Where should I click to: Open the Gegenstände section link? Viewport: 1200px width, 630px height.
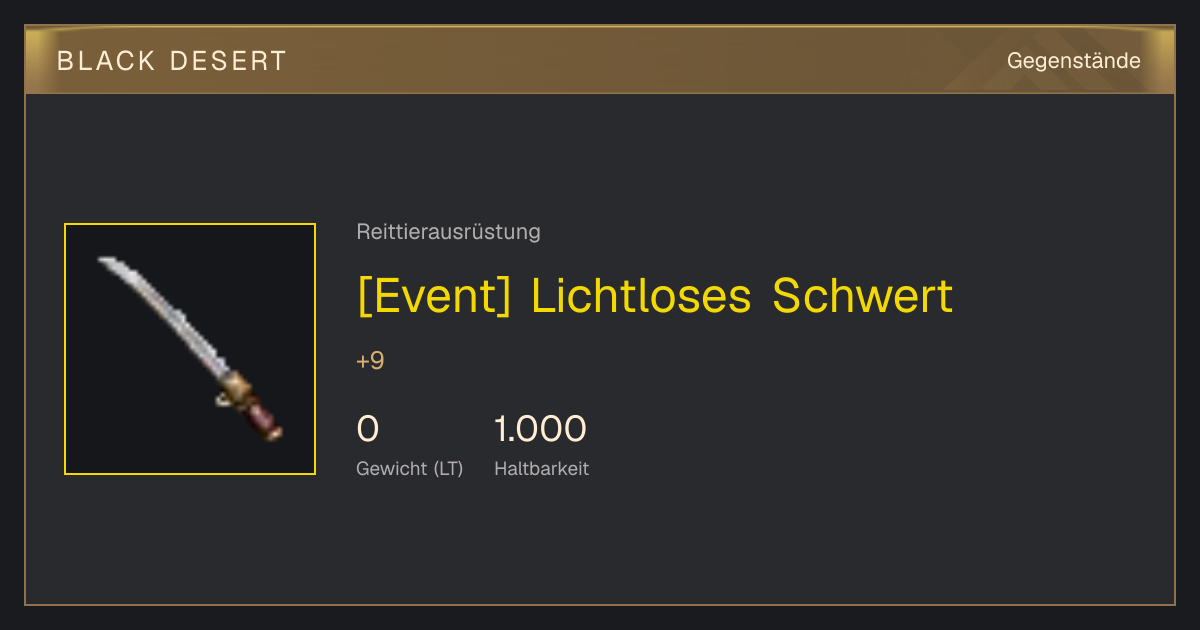1073,61
